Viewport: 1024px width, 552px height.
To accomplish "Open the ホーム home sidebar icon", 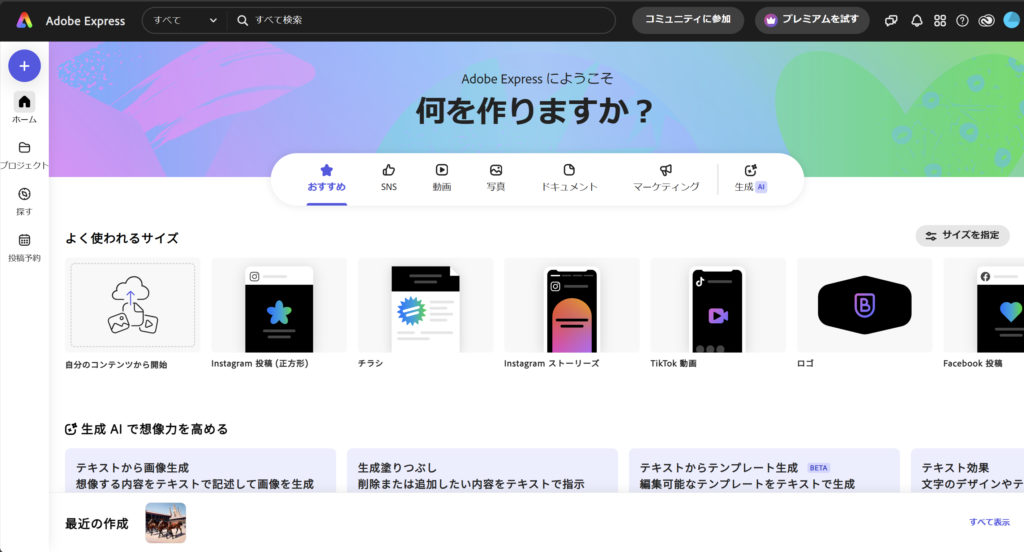I will [24, 102].
